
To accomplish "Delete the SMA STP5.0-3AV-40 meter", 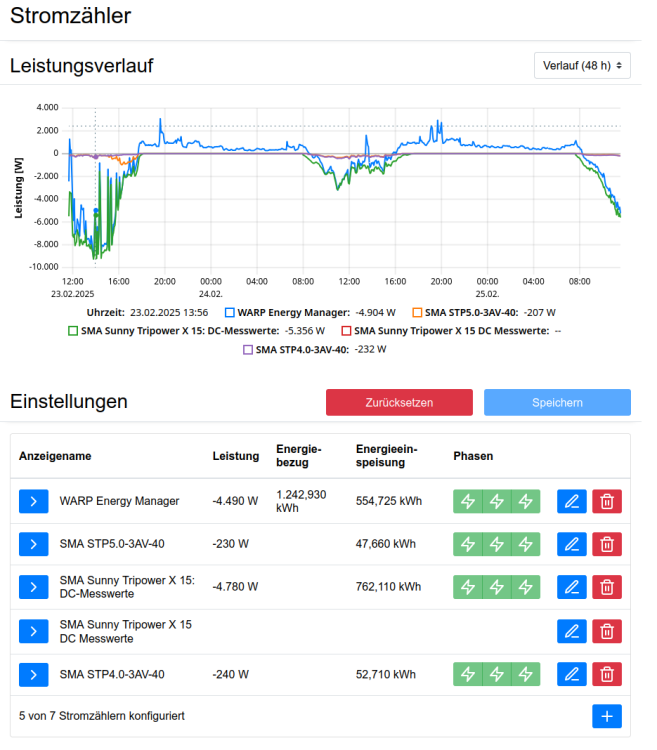I will pos(607,544).
